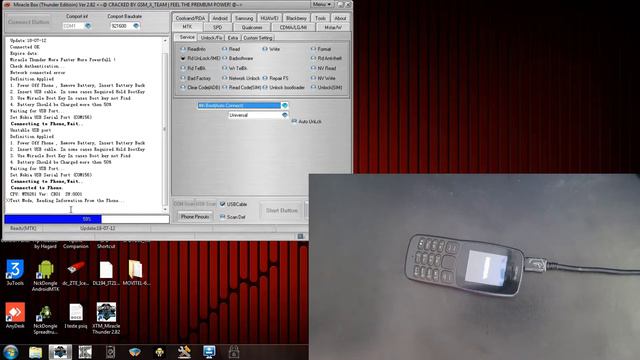Open the Windows Start menu orb
Image resolution: width=640 pixels, height=360 pixels.
point(11,352)
